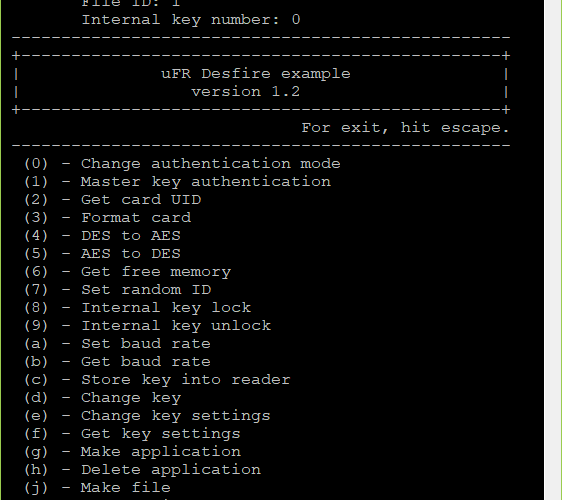Select the Get key settings entry
Screen dimensions: 562x500
point(132,434)
